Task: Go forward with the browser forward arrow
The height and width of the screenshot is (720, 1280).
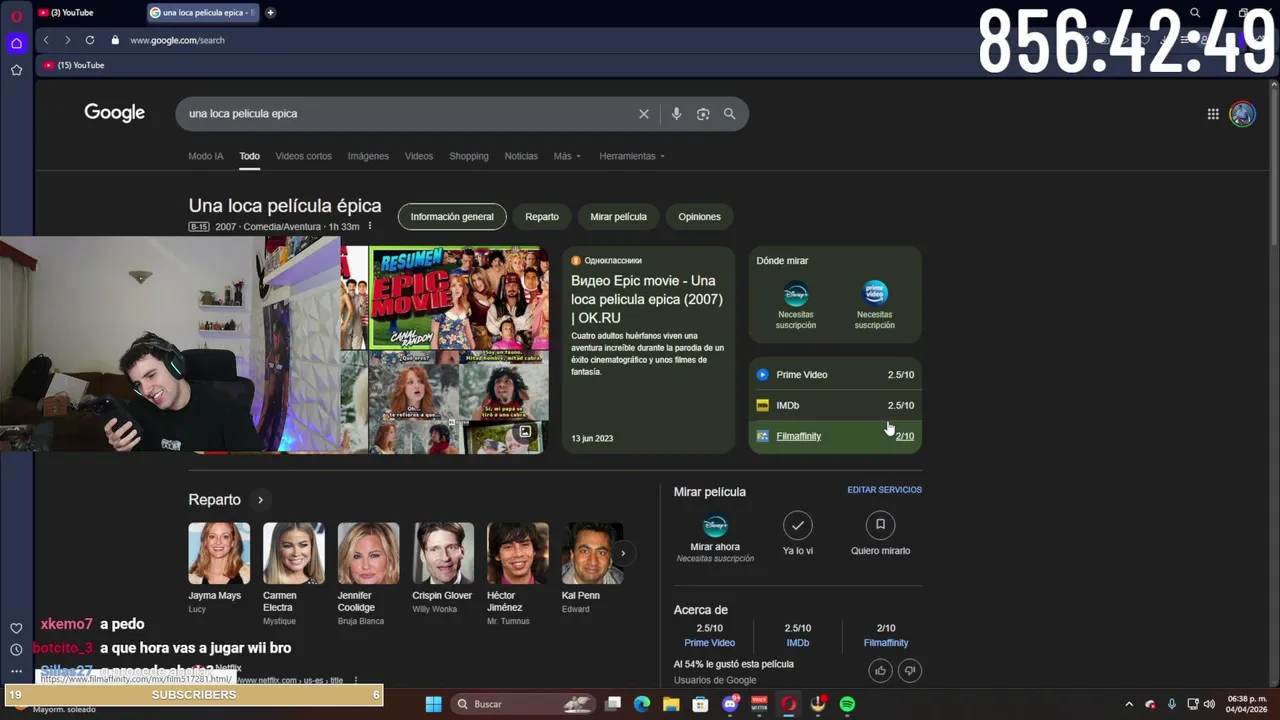Action: [x=67, y=40]
